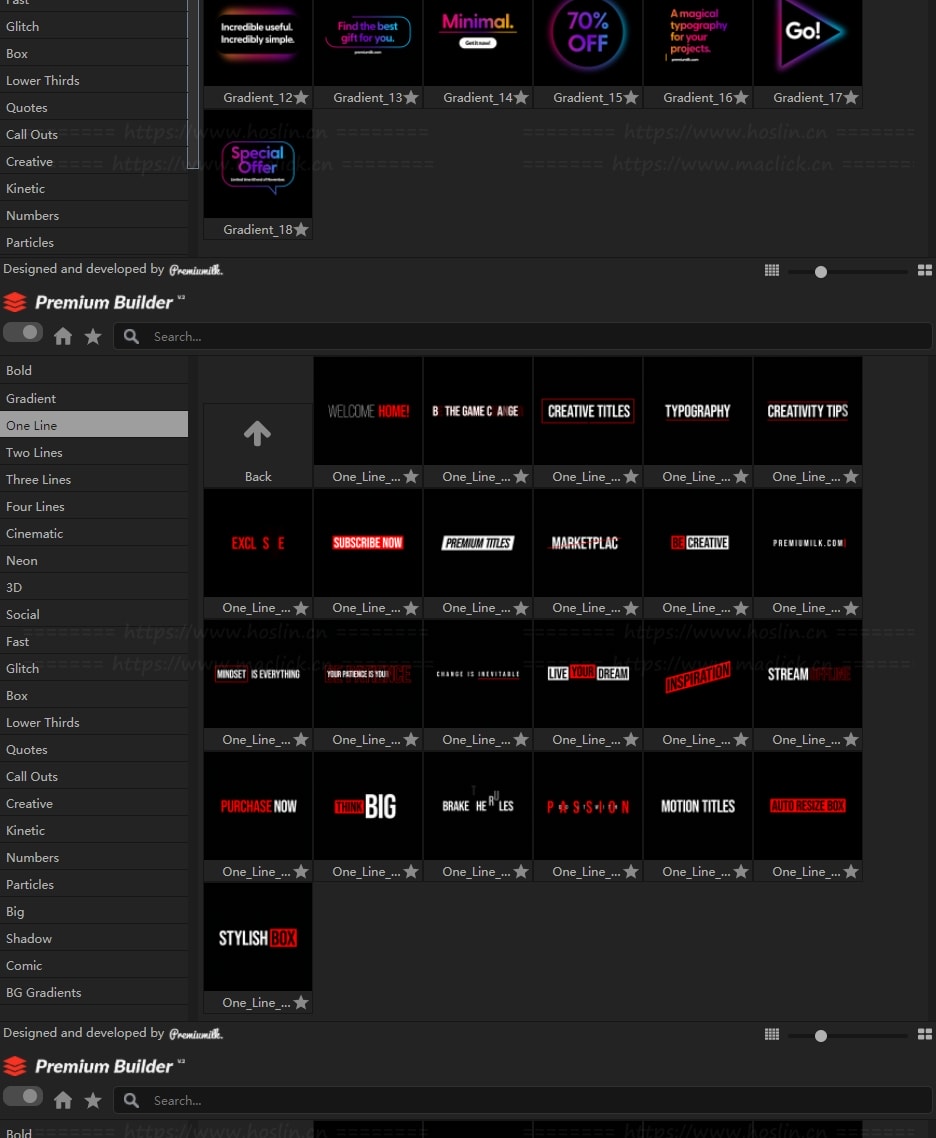
Task: Click the Home icon above the One Line list
Action: click(63, 336)
